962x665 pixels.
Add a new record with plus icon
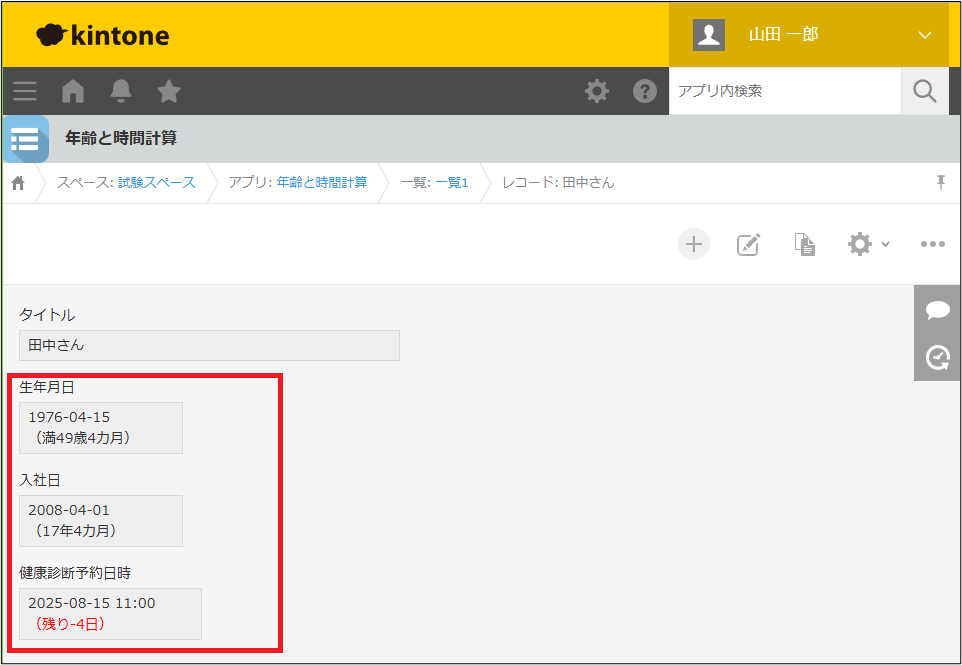pos(693,244)
